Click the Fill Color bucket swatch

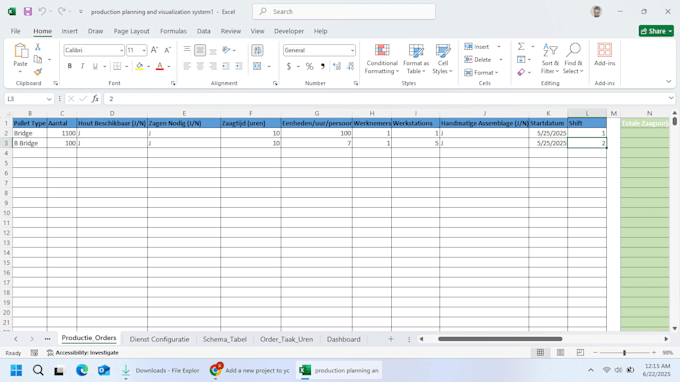click(139, 66)
